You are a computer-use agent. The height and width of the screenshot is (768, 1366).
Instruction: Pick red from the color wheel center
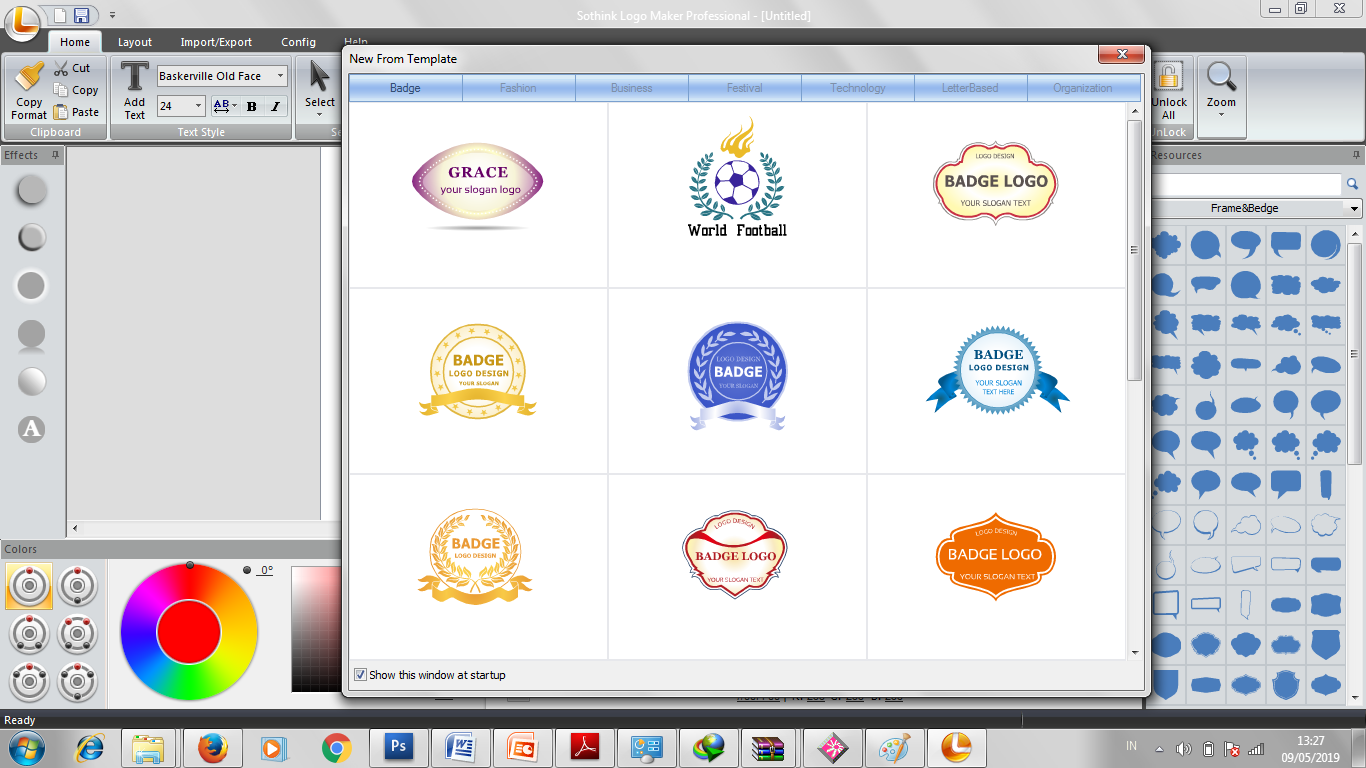pyautogui.click(x=188, y=631)
